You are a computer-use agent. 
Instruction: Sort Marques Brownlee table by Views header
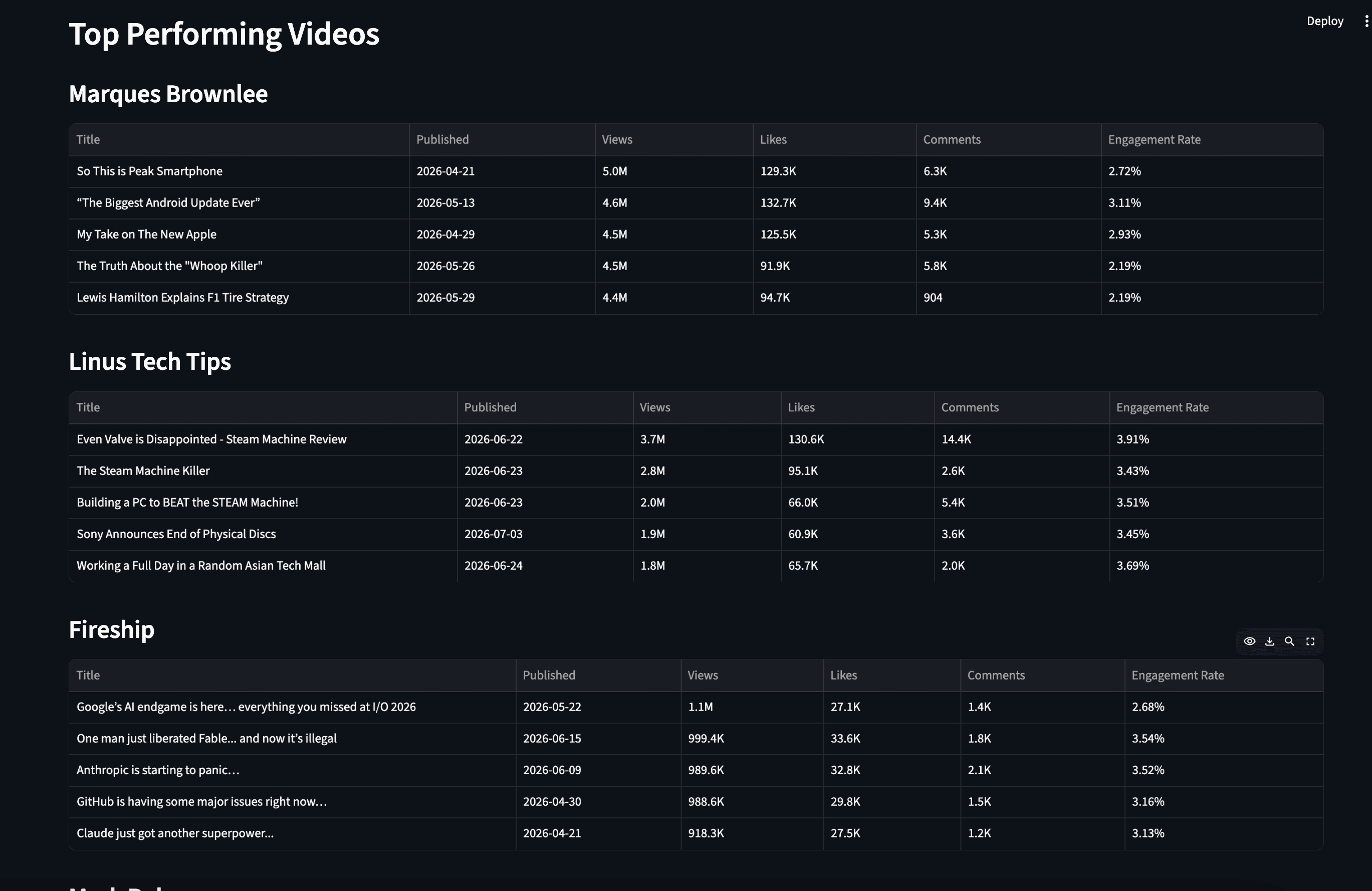pyautogui.click(x=674, y=139)
